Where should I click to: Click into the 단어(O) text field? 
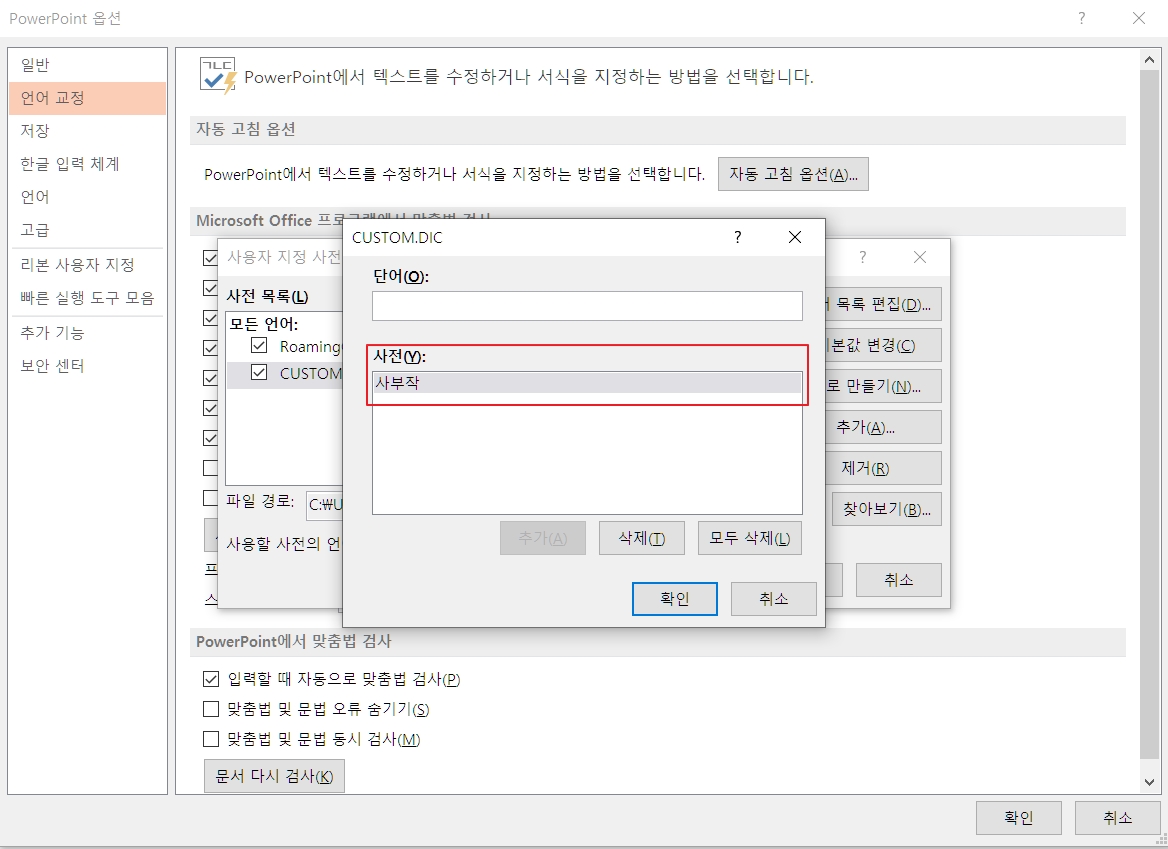[587, 306]
